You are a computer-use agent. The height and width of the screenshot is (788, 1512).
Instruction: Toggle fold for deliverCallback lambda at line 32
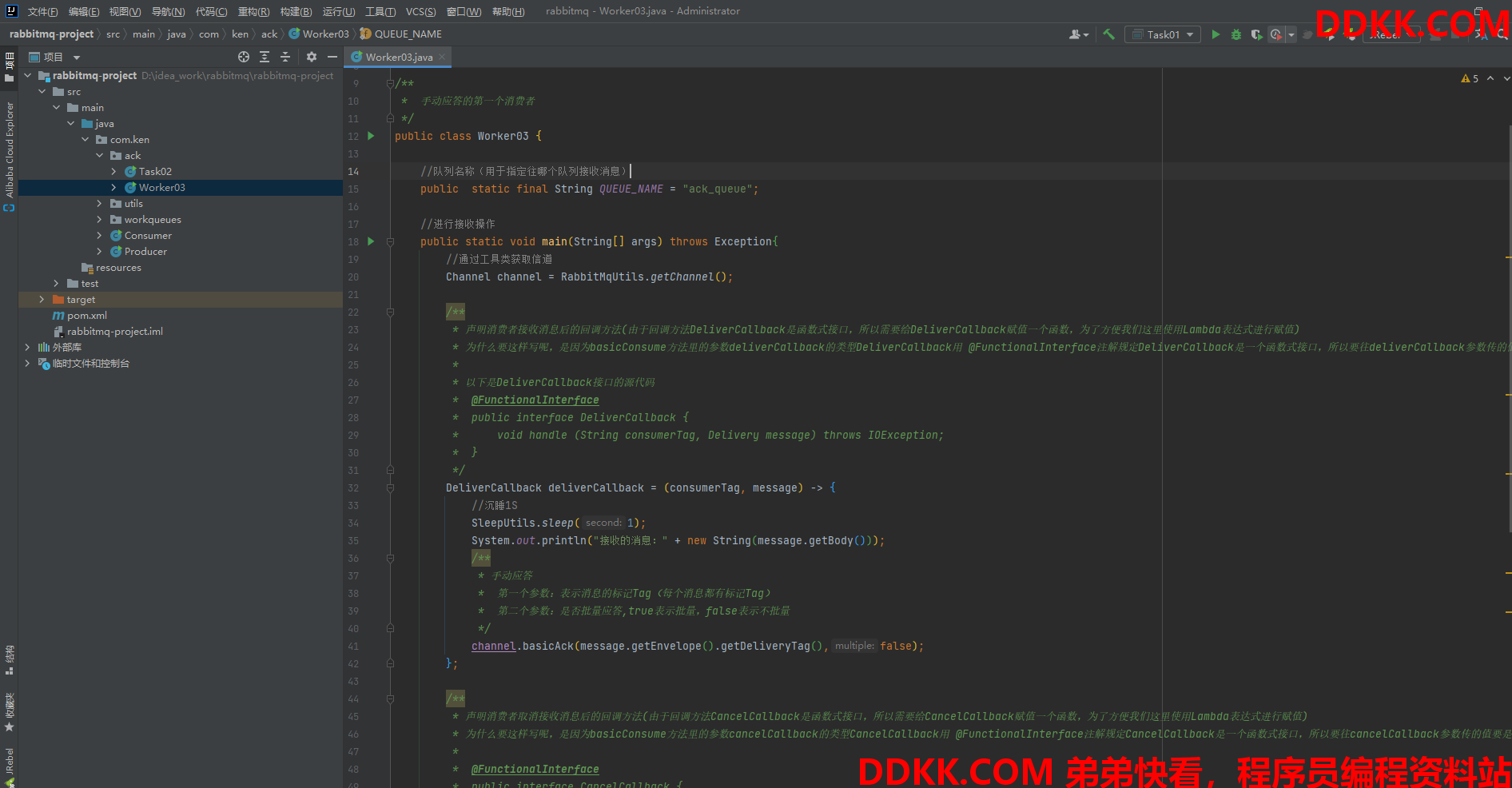click(x=390, y=488)
